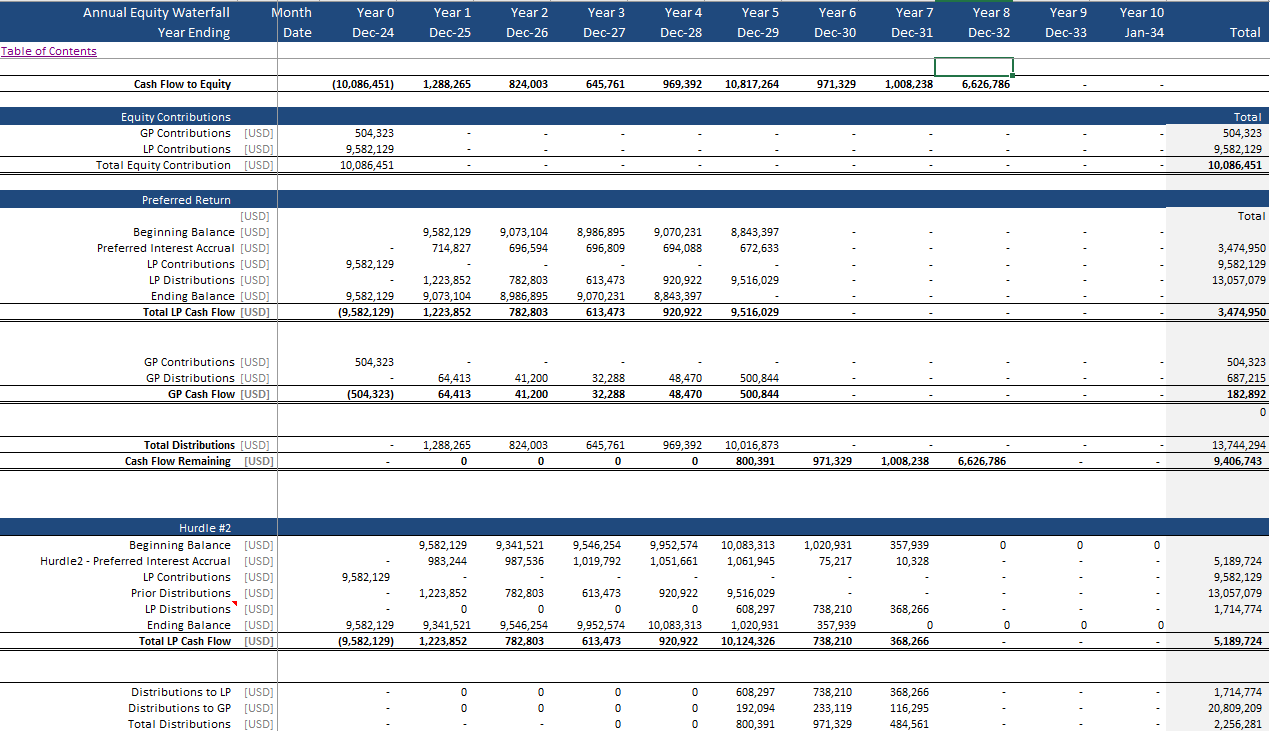The width and height of the screenshot is (1270, 731).
Task: Click the 696,809 accrual cell under Year 3
Action: pyautogui.click(x=605, y=248)
